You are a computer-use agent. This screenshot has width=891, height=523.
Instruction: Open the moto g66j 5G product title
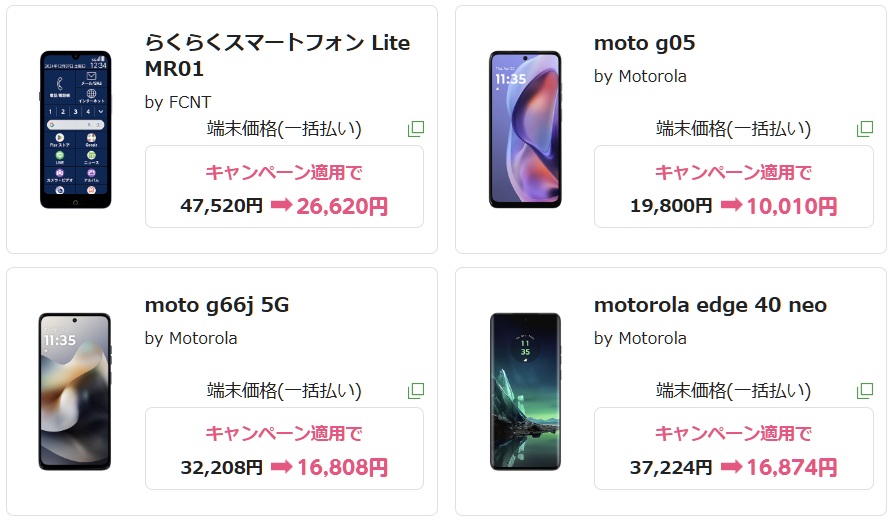tap(217, 305)
